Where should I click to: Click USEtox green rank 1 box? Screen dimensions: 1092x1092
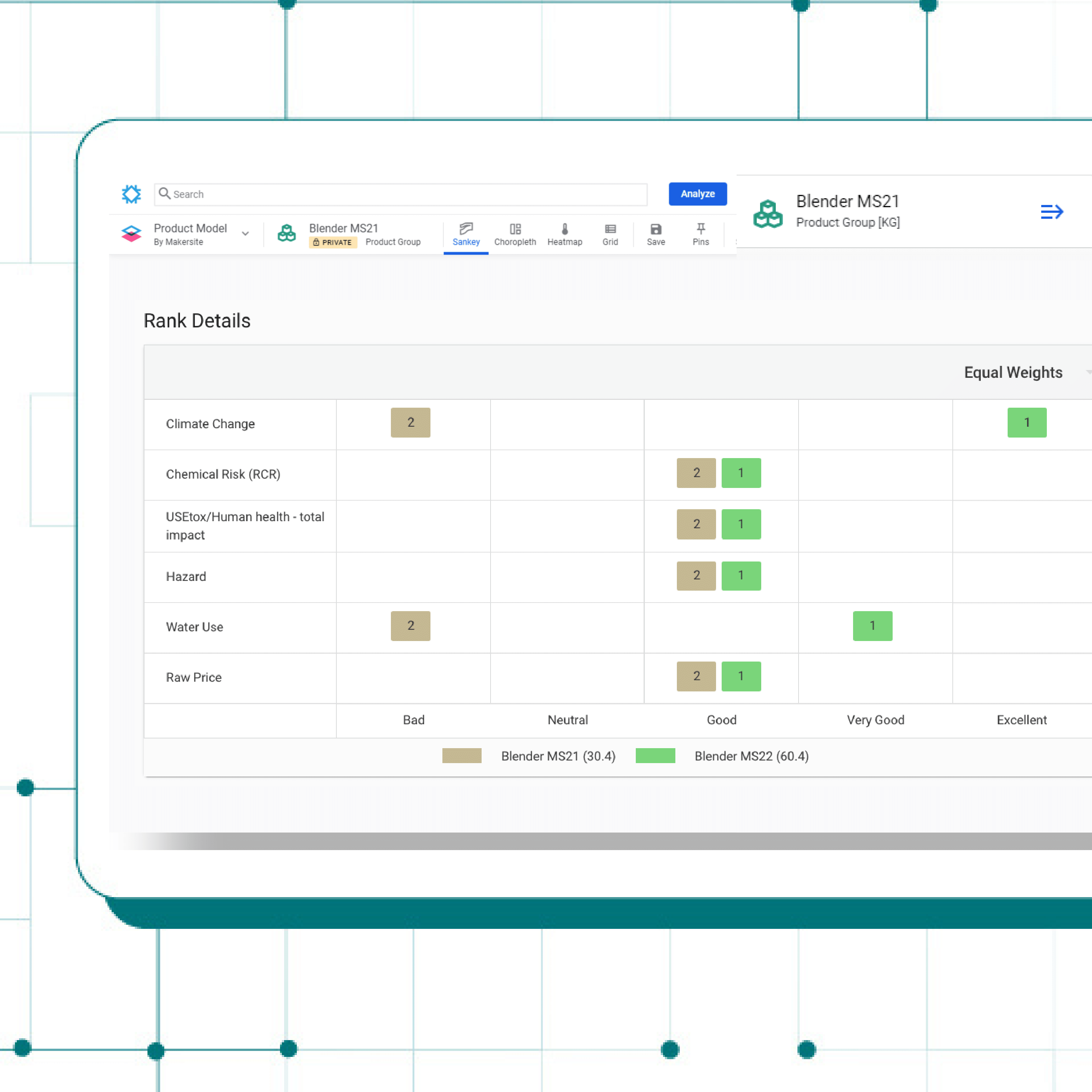click(x=741, y=524)
